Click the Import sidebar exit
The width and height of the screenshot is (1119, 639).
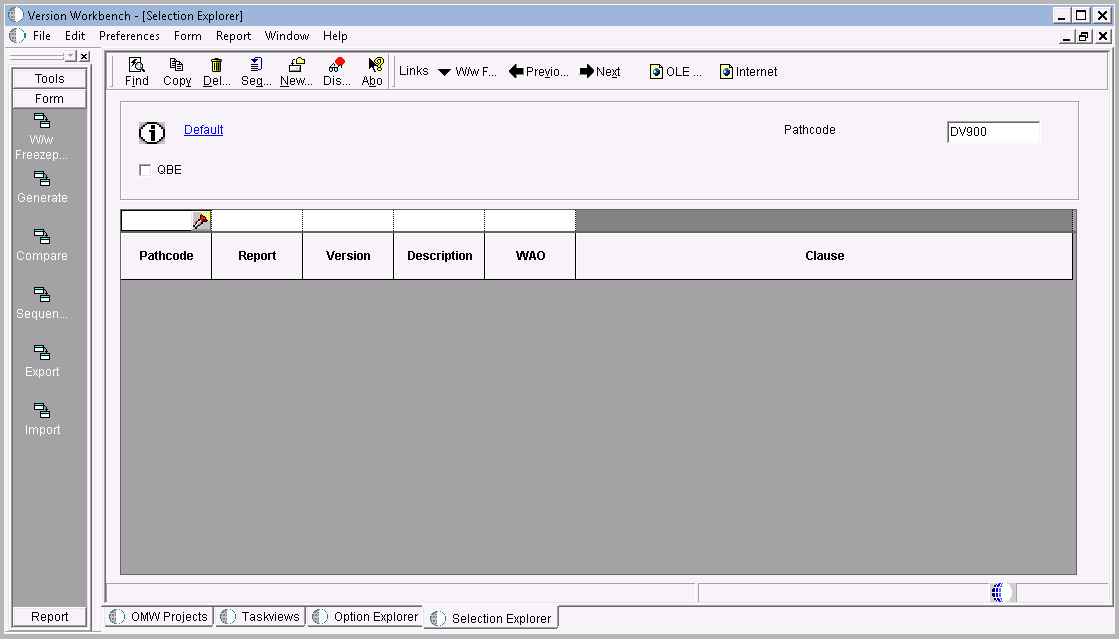click(x=41, y=418)
